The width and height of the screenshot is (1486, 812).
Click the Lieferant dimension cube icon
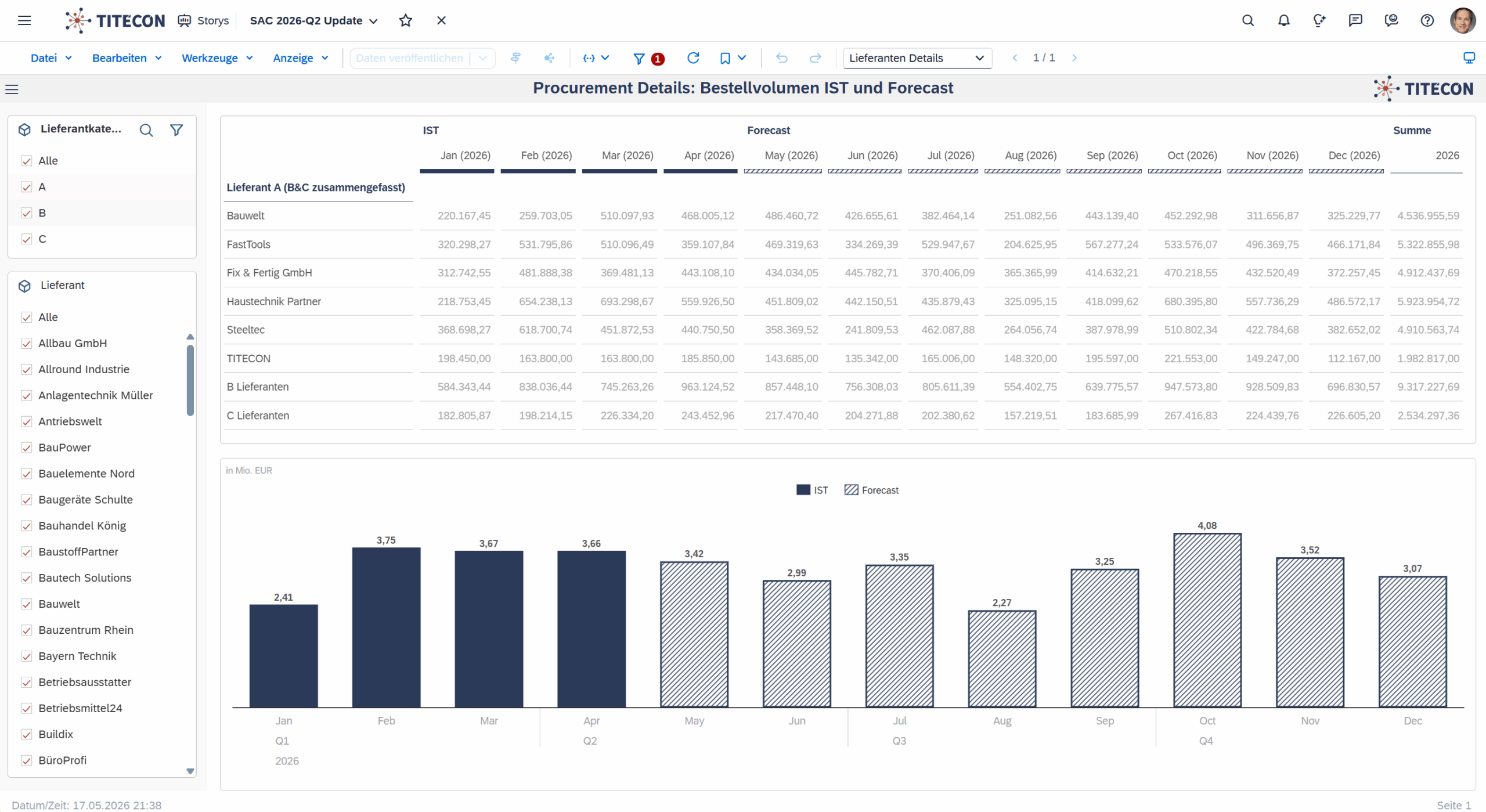[24, 286]
